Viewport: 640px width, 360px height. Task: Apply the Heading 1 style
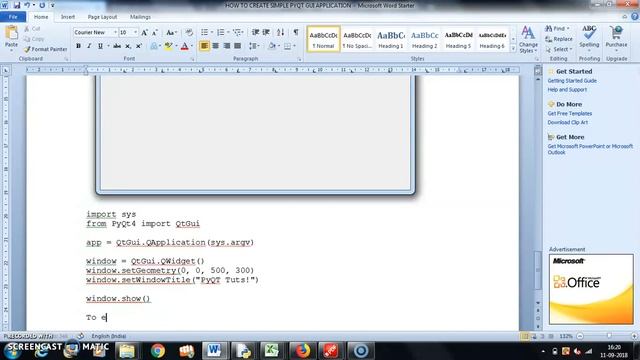point(391,39)
